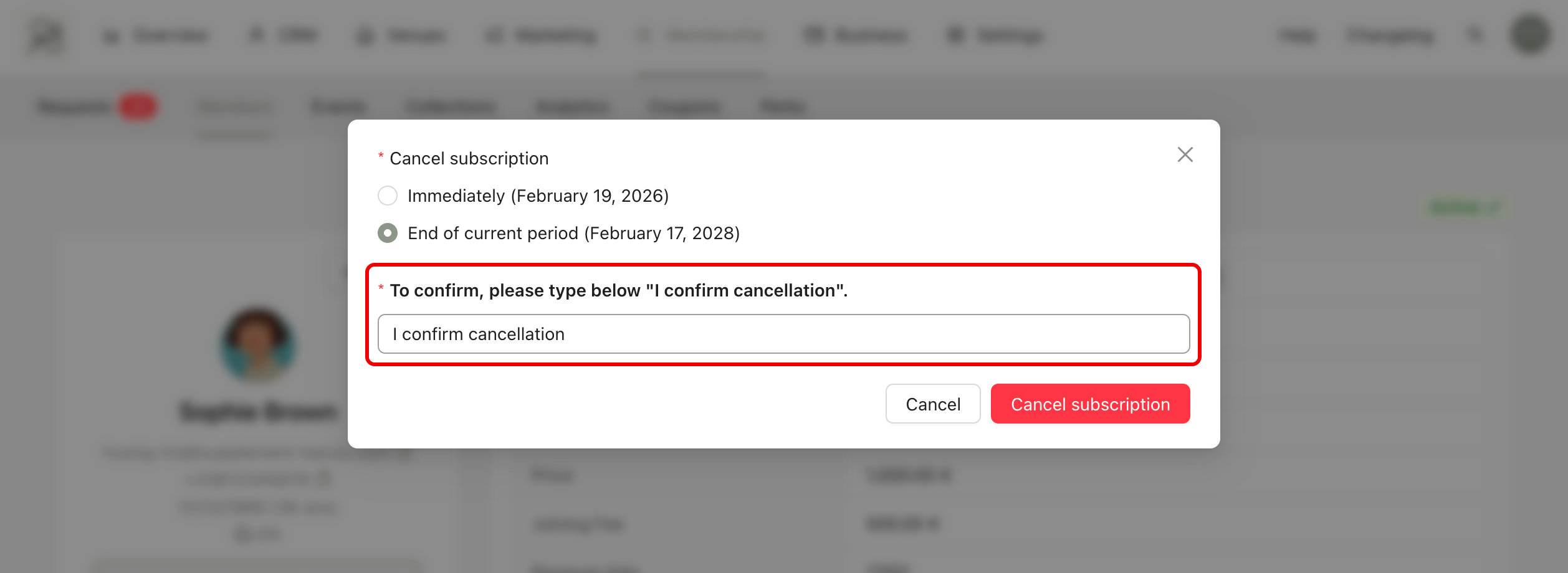Click the Help link in the header
The height and width of the screenshot is (573, 1568).
click(1298, 36)
